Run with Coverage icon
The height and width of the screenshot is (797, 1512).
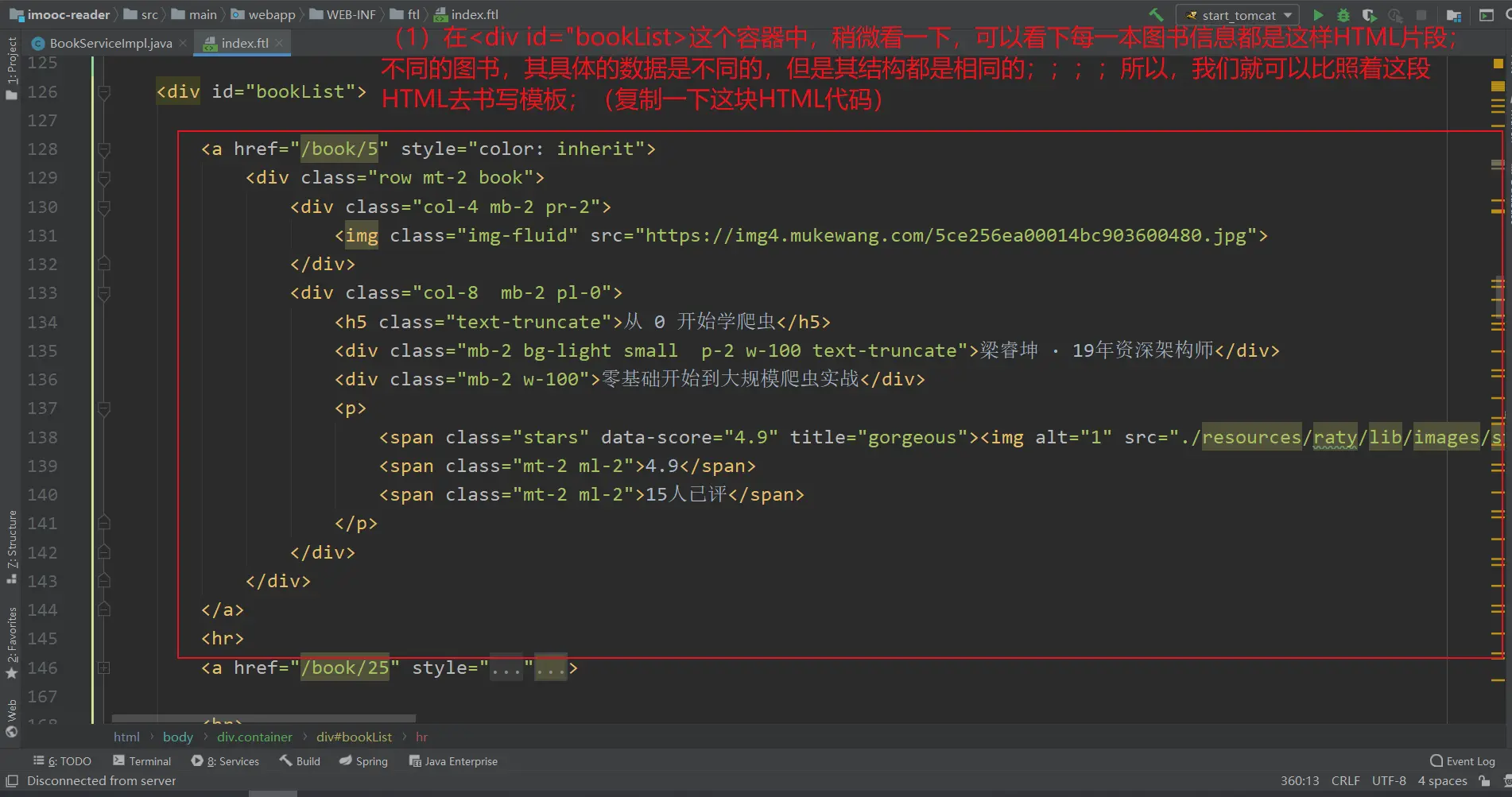tap(1369, 15)
